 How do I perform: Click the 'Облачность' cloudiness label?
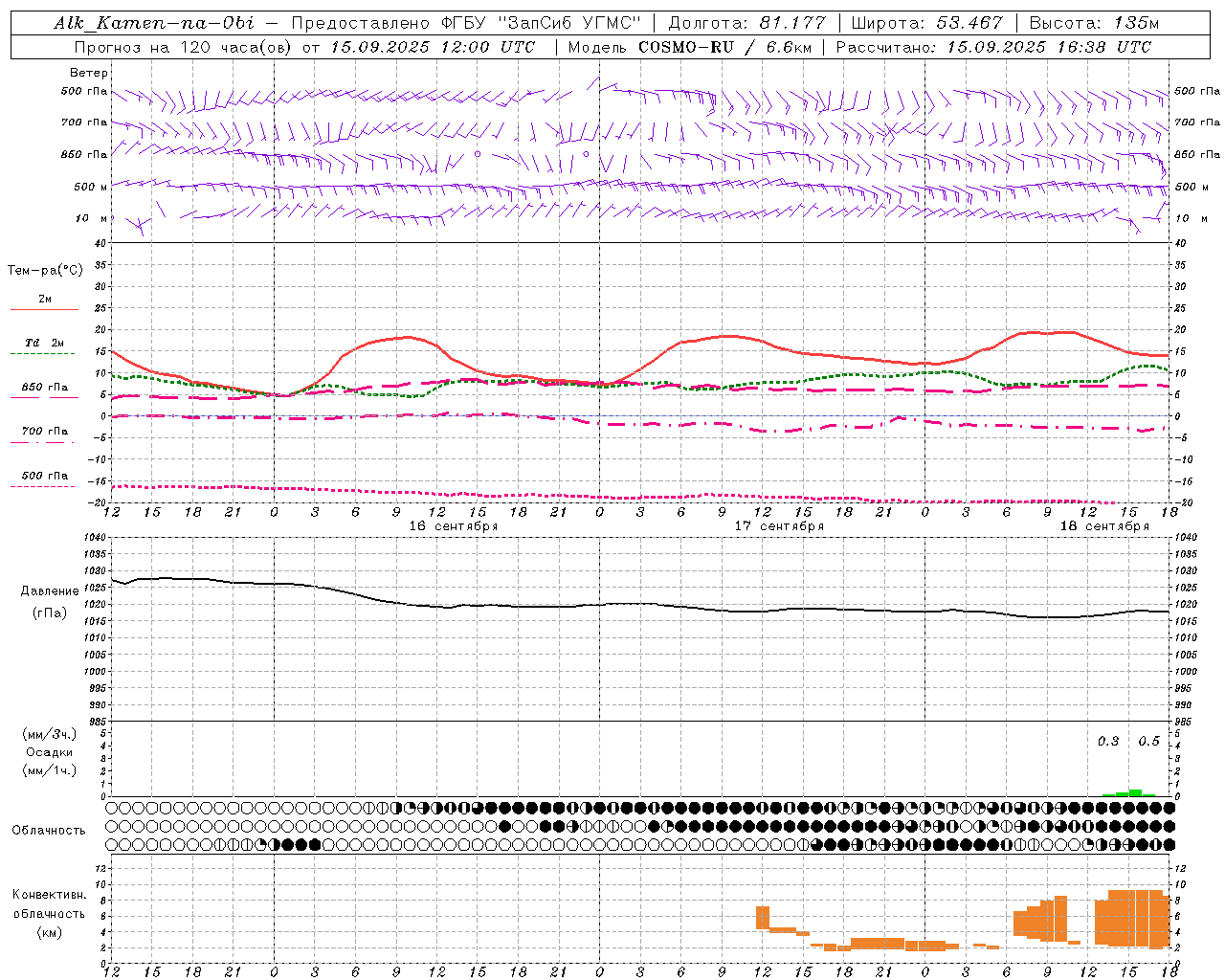point(49,830)
